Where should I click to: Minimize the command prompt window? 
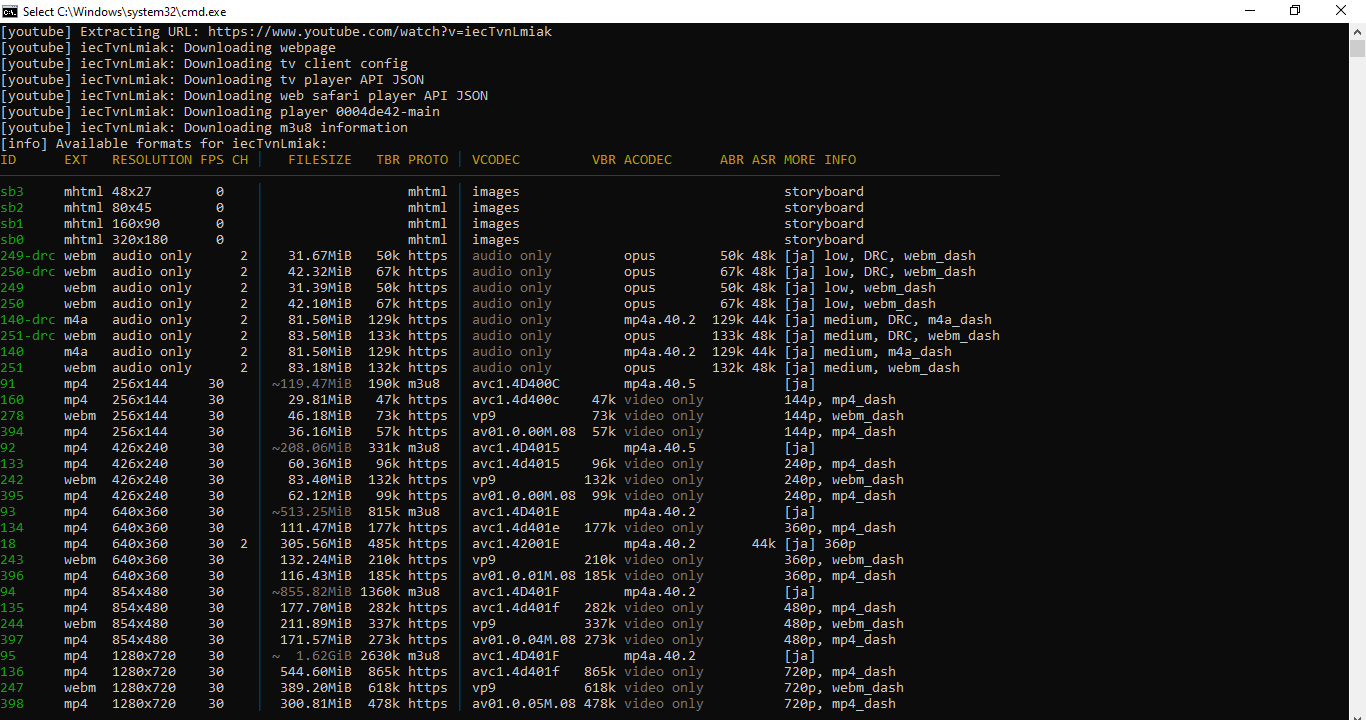pyautogui.click(x=1249, y=11)
